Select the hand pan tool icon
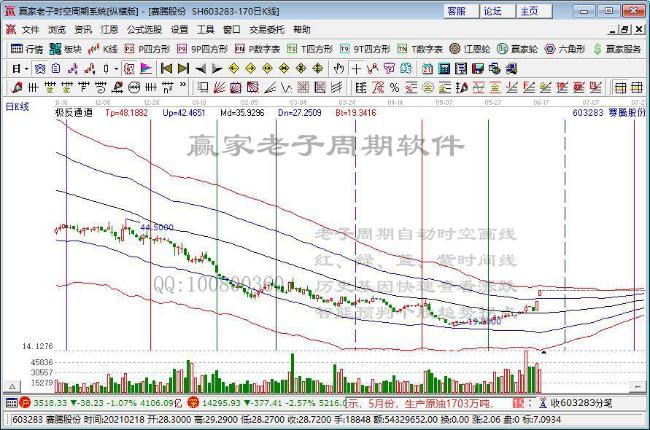This screenshot has width=650, height=430. tap(339, 68)
